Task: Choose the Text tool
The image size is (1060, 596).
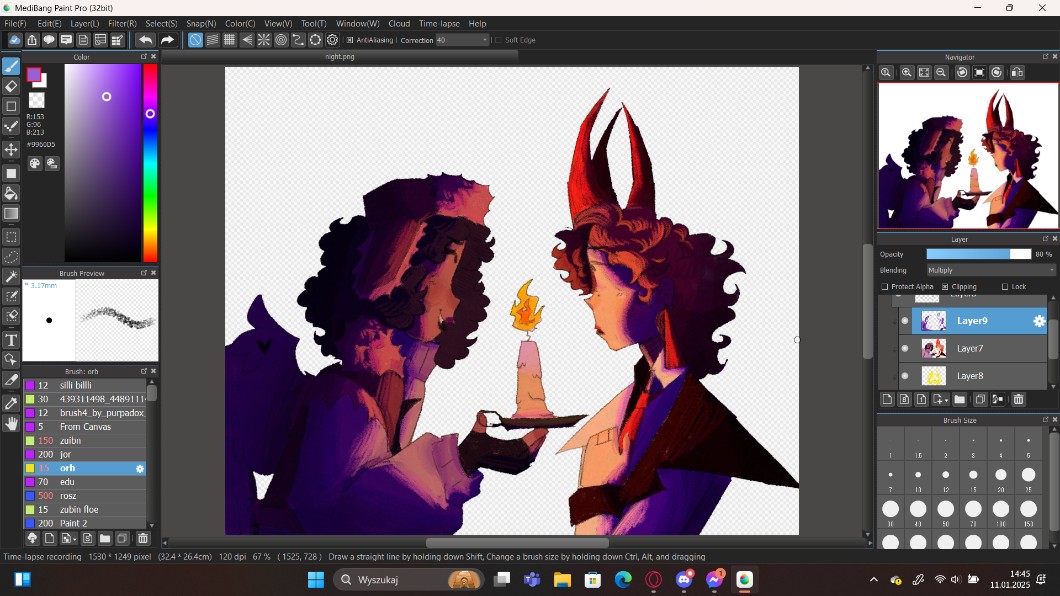Action: pos(11,340)
